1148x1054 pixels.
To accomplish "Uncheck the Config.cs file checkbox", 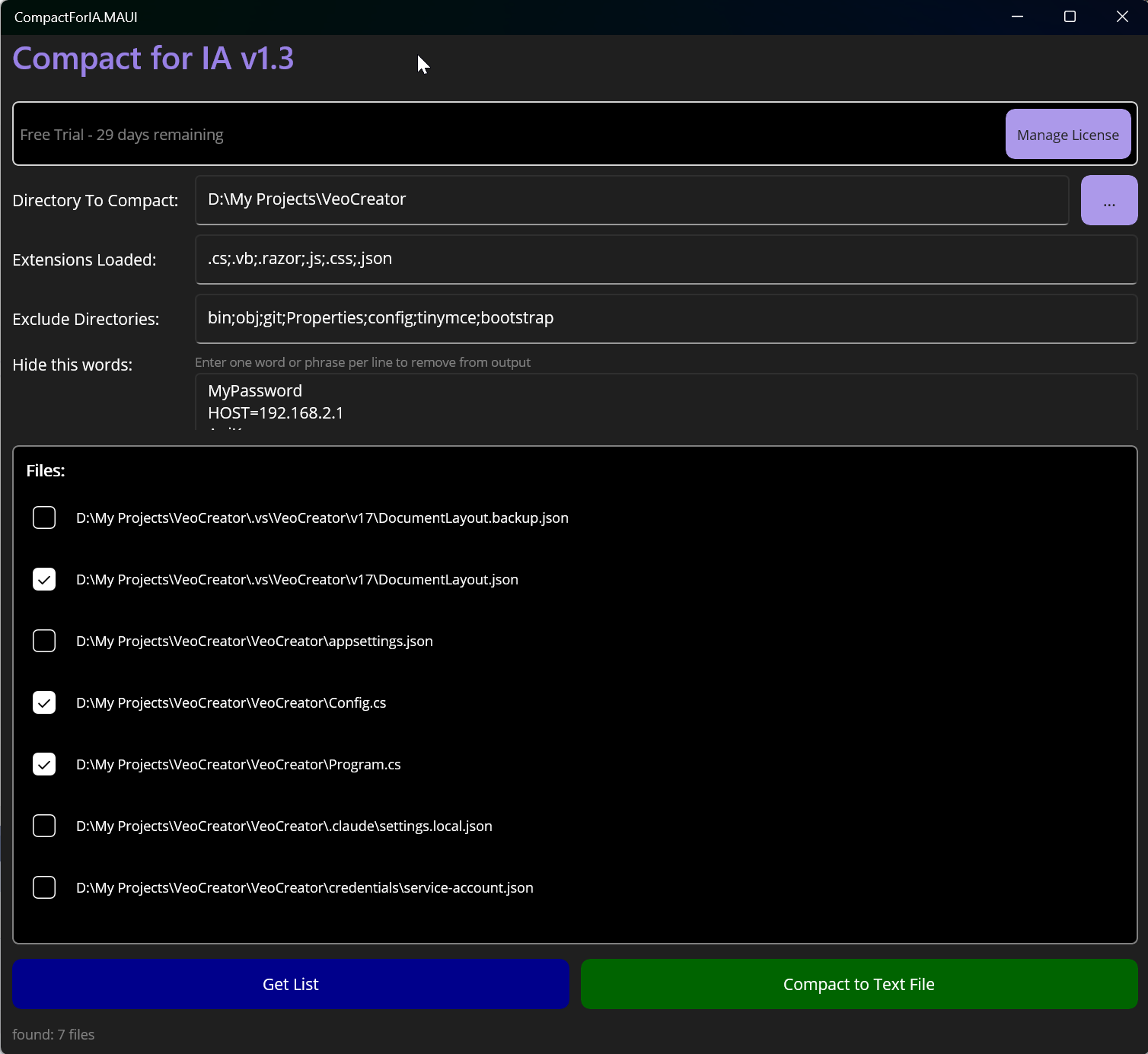I will [x=44, y=703].
